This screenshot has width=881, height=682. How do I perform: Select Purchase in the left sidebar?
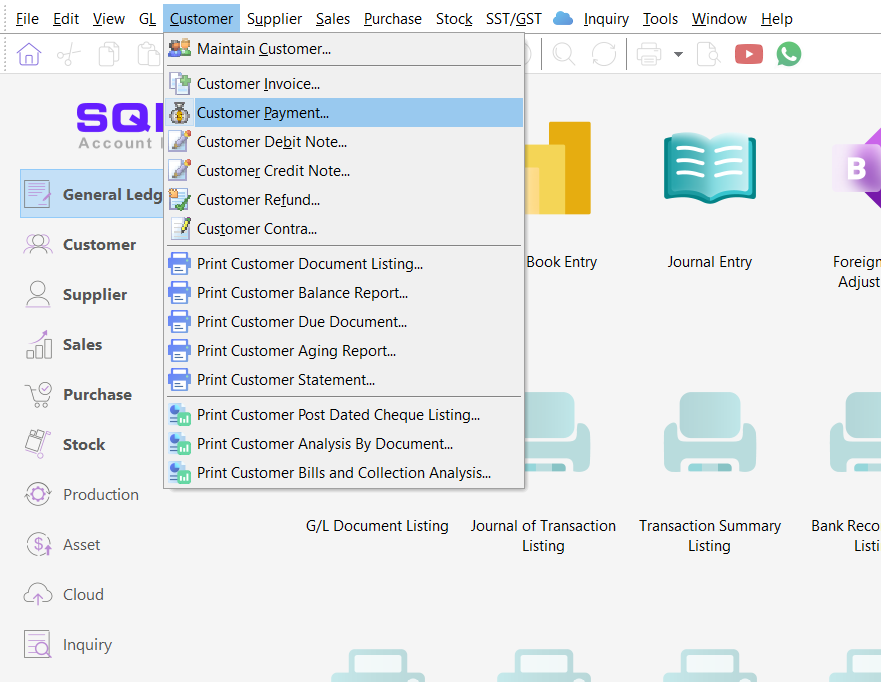click(96, 394)
